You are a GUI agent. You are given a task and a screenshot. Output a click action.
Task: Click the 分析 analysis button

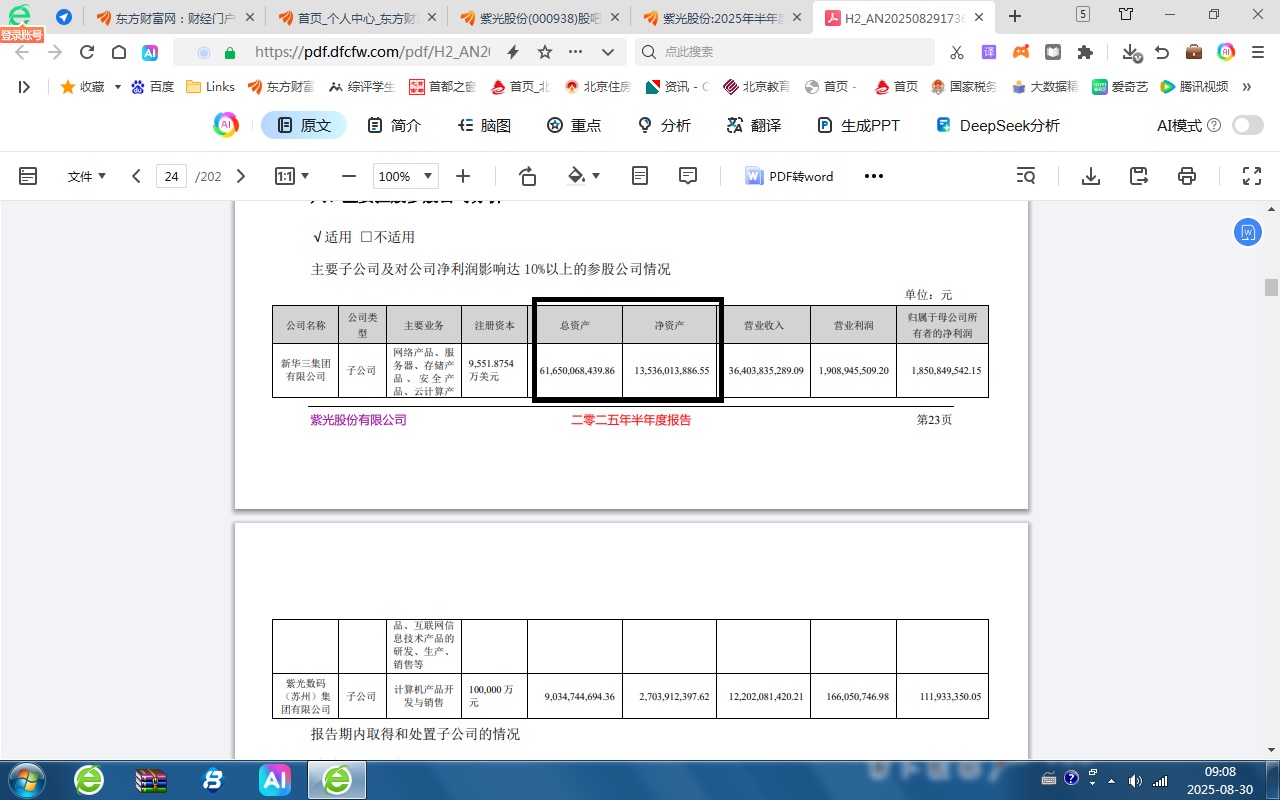point(664,125)
